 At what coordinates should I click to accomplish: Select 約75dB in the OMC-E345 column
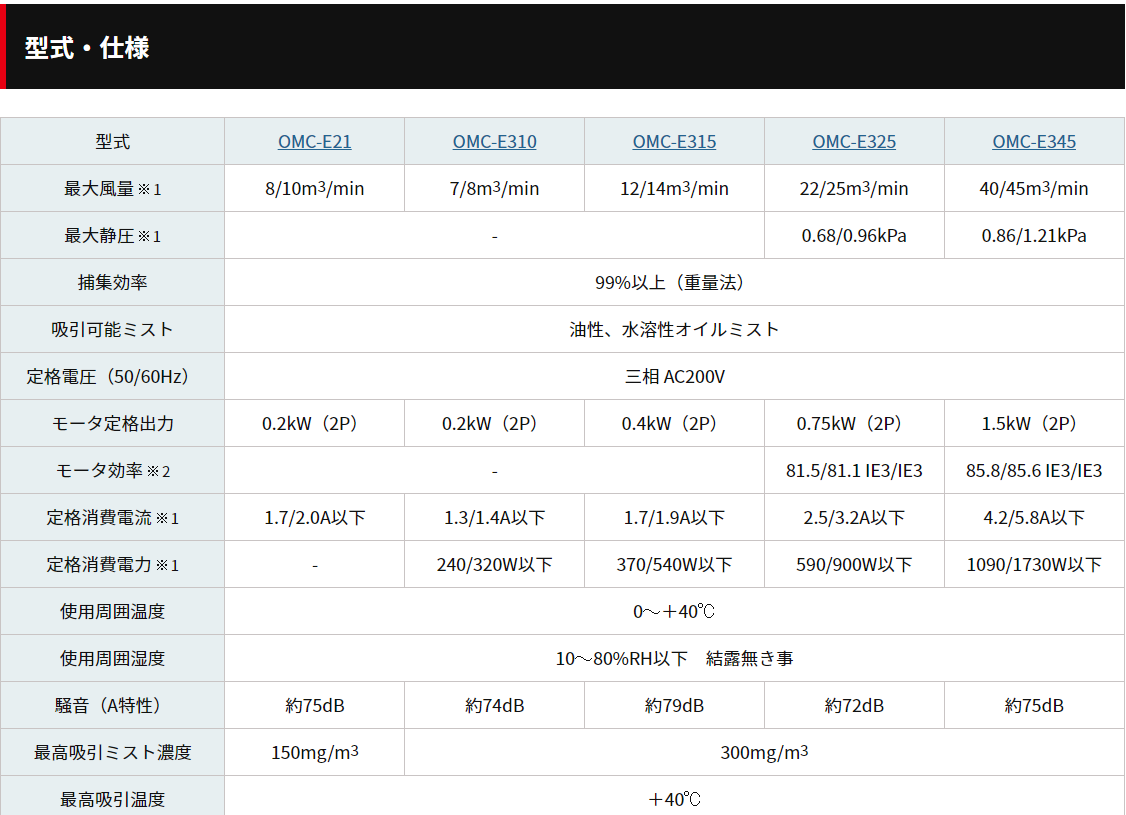[x=1034, y=706]
